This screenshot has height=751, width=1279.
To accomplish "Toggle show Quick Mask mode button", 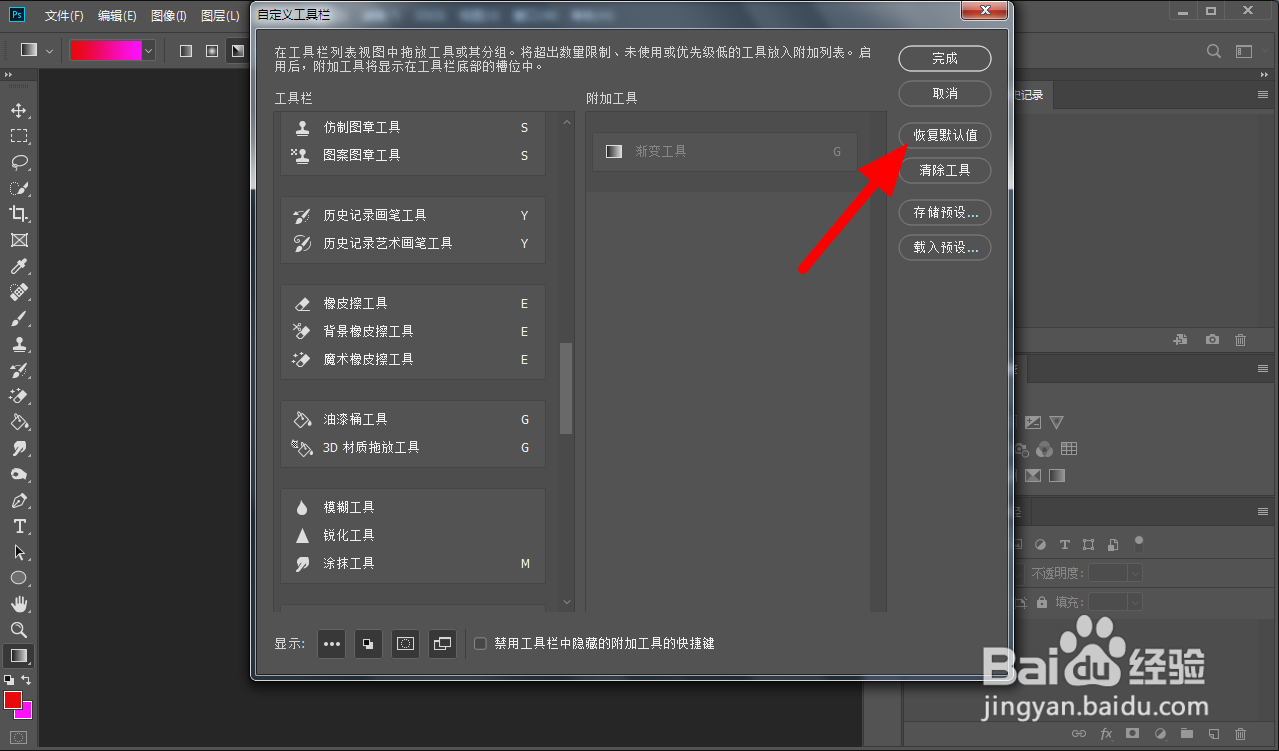I will pos(405,644).
